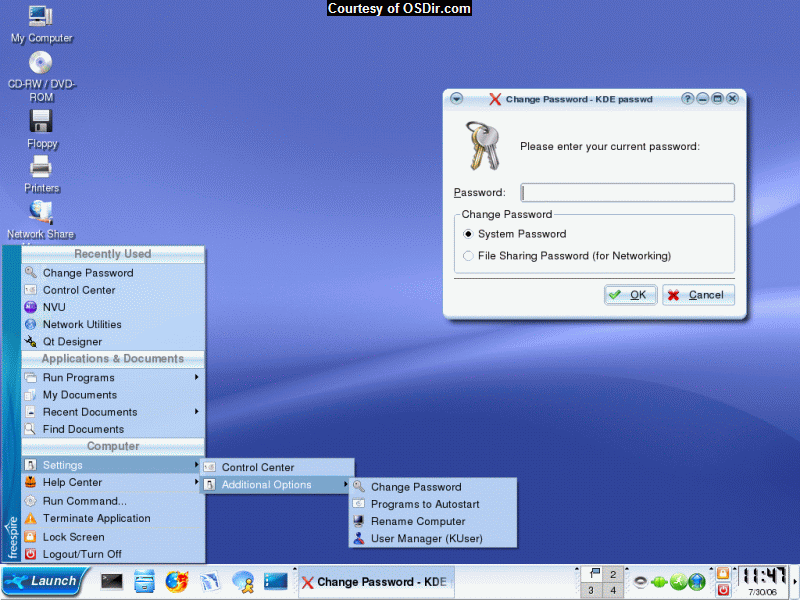Open the file manager drawer icon in taskbar
The image size is (800, 600).
point(144,581)
